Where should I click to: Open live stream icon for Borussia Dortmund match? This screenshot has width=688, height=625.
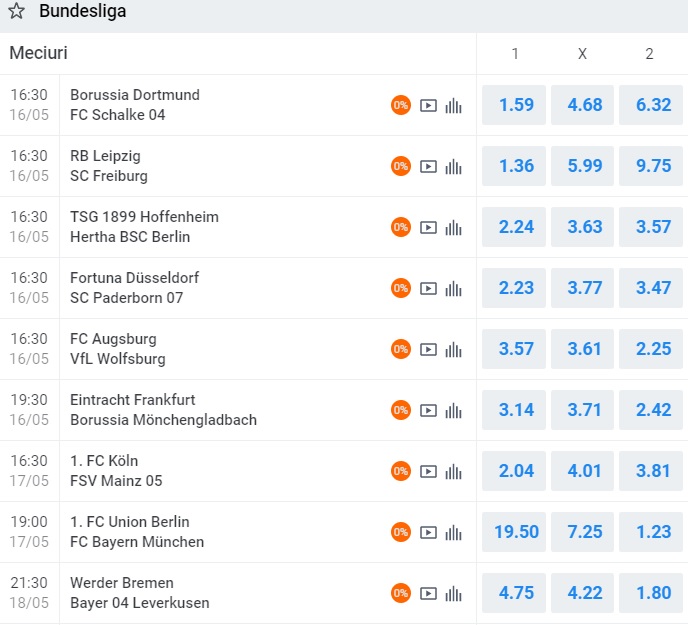tap(428, 105)
